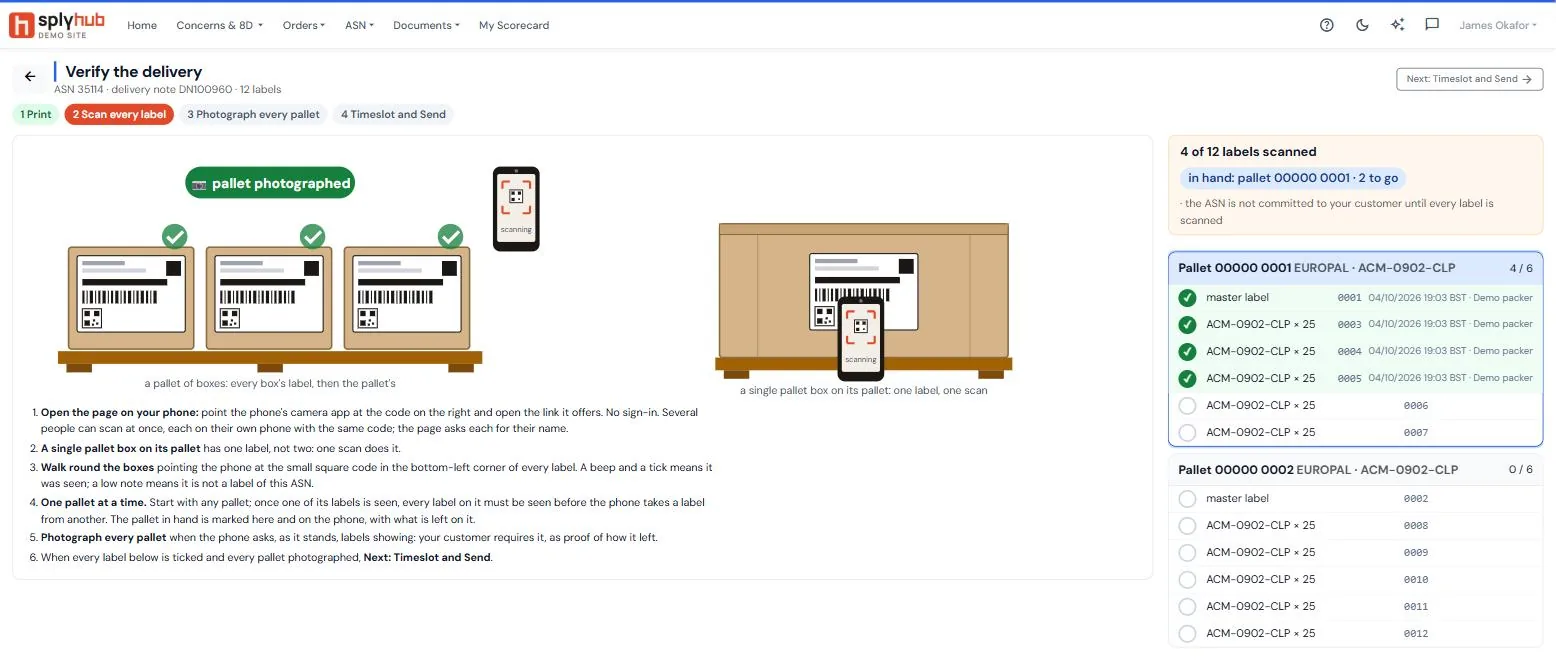Click the green tick on label 0001
The width and height of the screenshot is (1556, 660).
click(x=1187, y=297)
